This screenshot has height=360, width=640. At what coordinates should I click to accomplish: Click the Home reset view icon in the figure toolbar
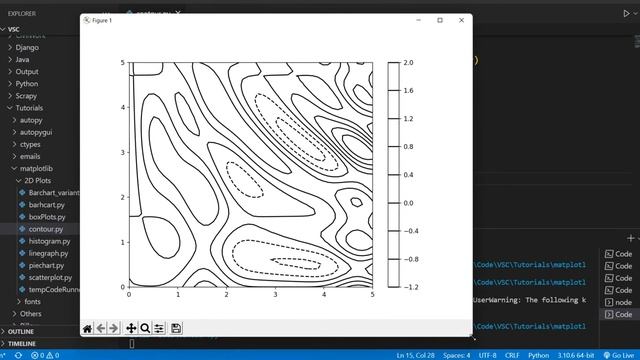point(87,328)
